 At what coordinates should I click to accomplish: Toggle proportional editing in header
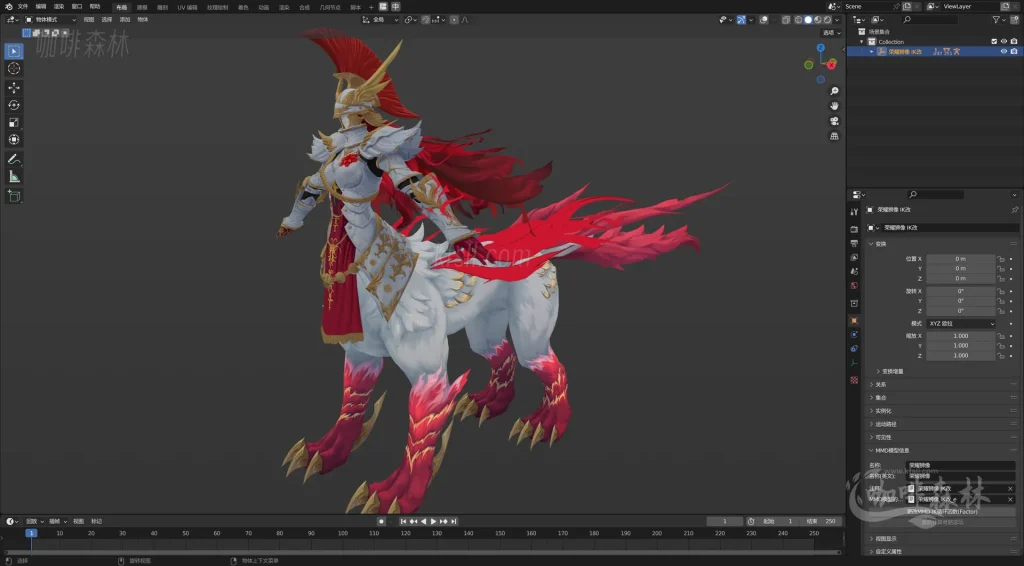(x=455, y=20)
